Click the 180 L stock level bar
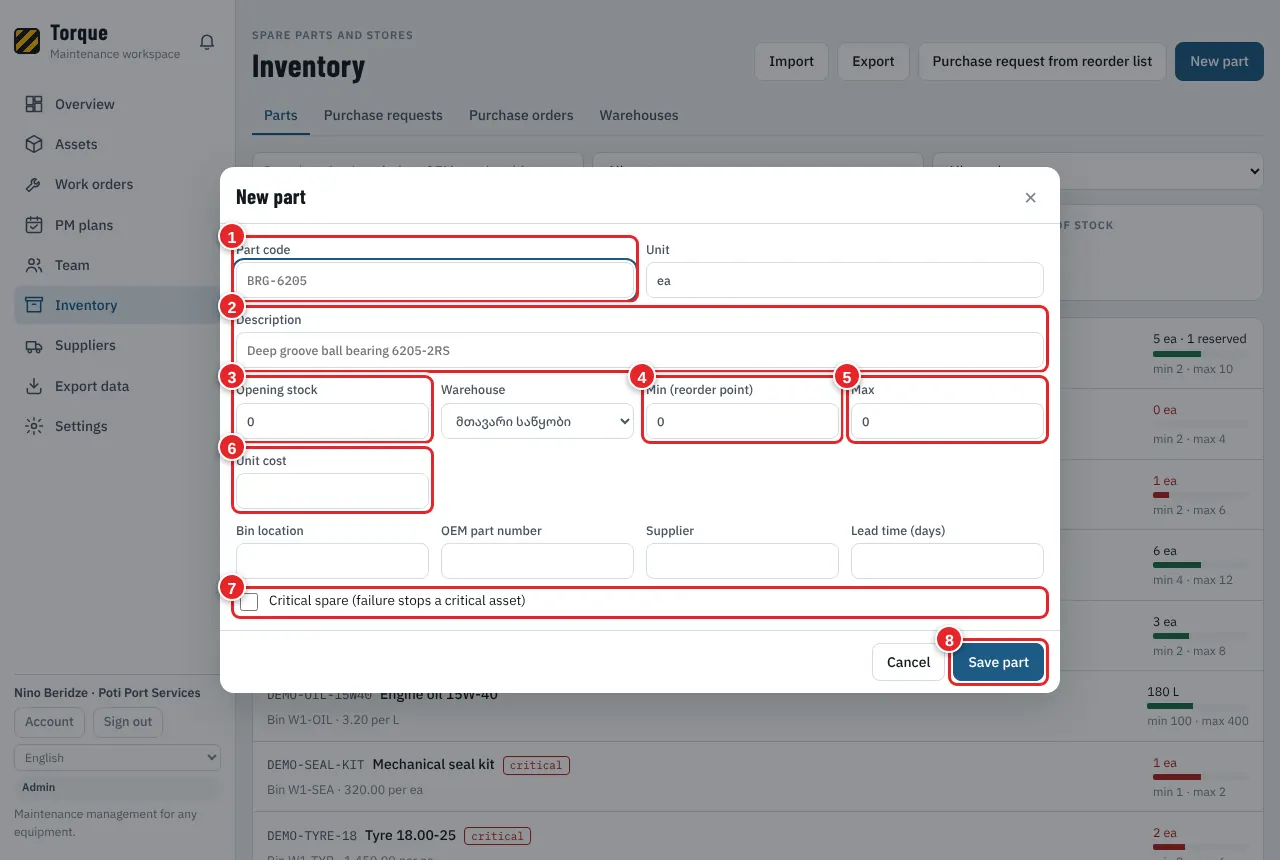The height and width of the screenshot is (860, 1280). click(x=1197, y=706)
